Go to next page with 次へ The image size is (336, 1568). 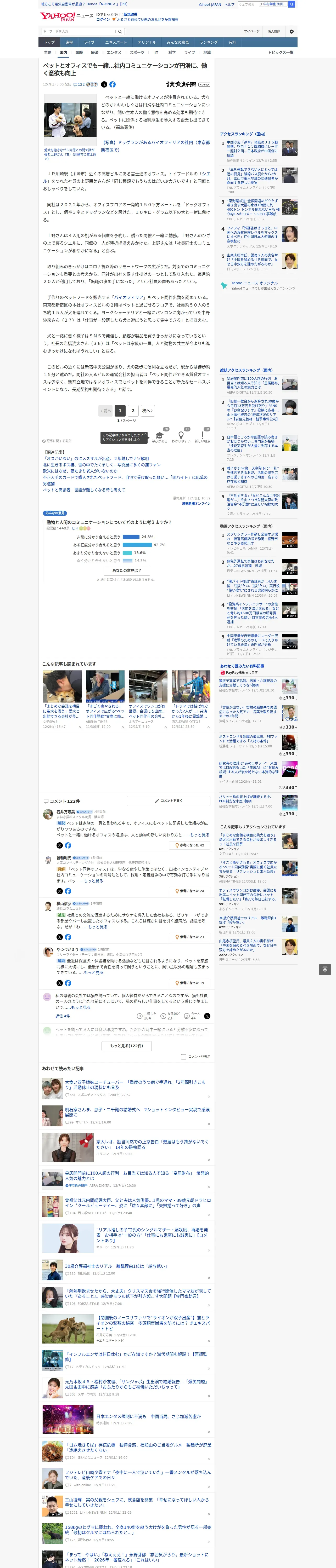pos(147,410)
